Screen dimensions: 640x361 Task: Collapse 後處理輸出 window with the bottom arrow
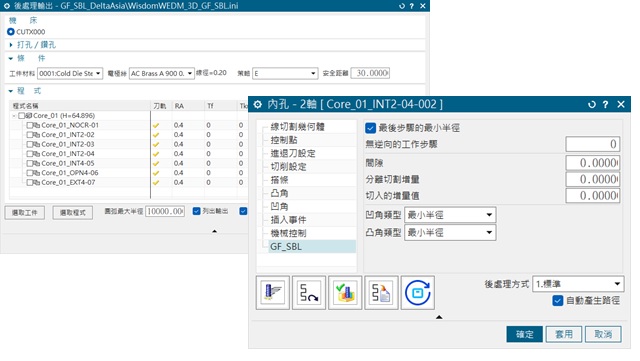click(x=215, y=231)
